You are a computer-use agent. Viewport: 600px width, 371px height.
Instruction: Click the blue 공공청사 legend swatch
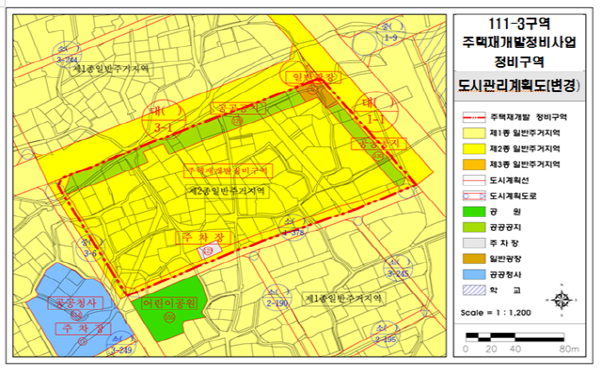[474, 275]
